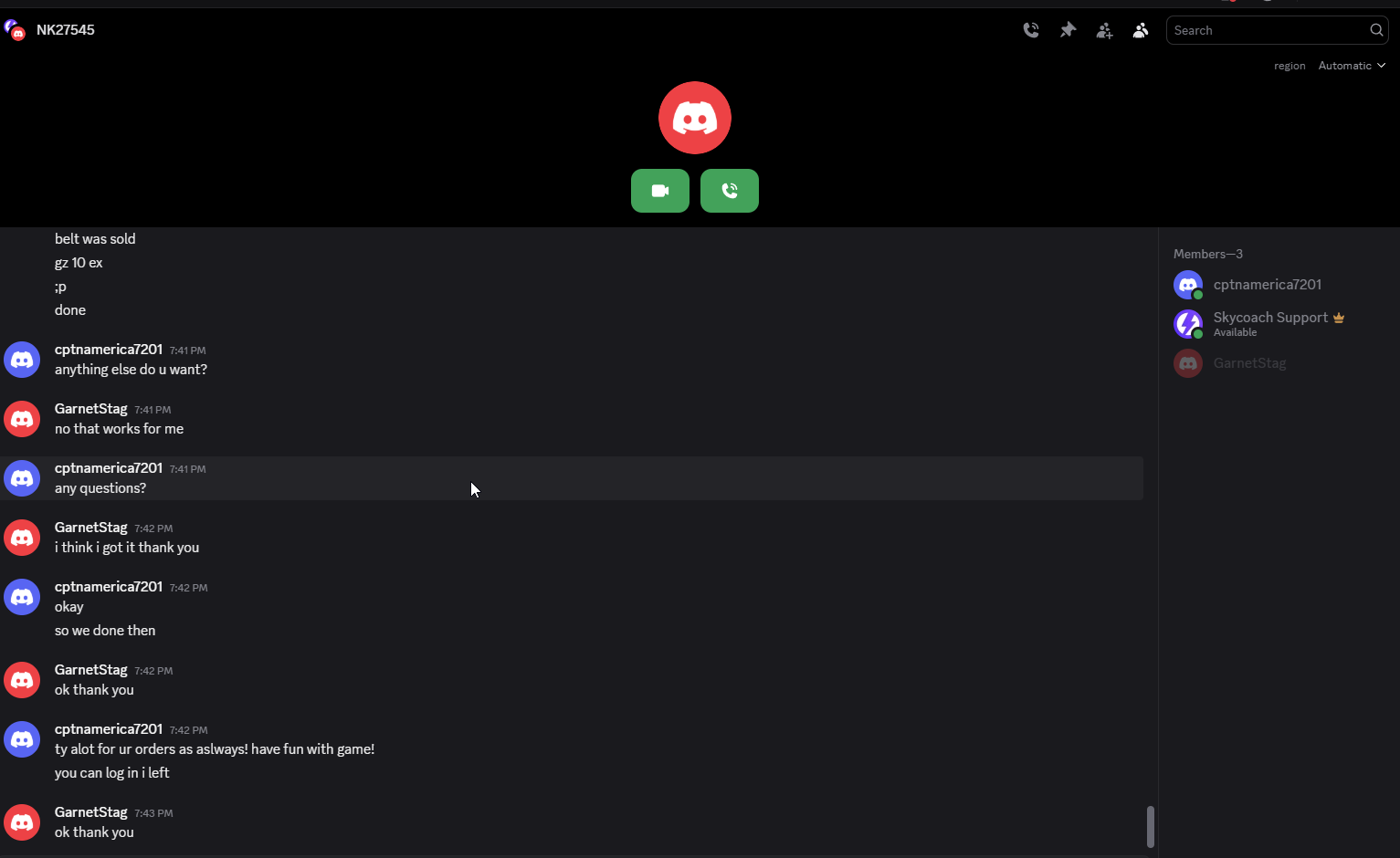Screen dimensions: 1400x858
Task: Click cptnamerica7201's avatar beside 'ty alot for ur orders'
Action: 22,739
